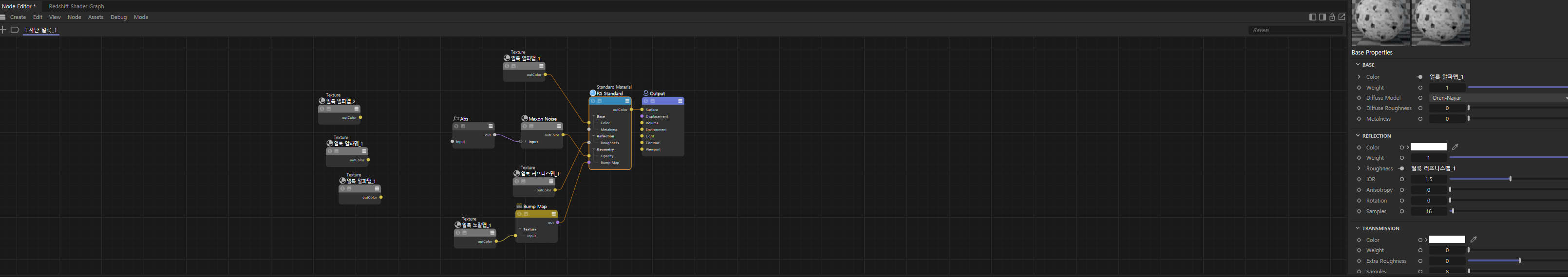Open the 얼룩 러프니스맵_1 link in Roughness

pos(1433,168)
